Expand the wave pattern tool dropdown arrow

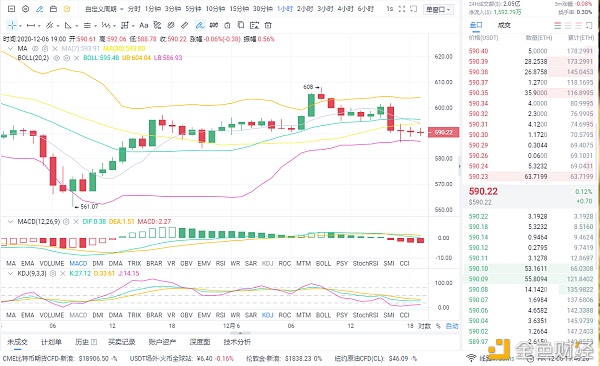tap(114, 26)
